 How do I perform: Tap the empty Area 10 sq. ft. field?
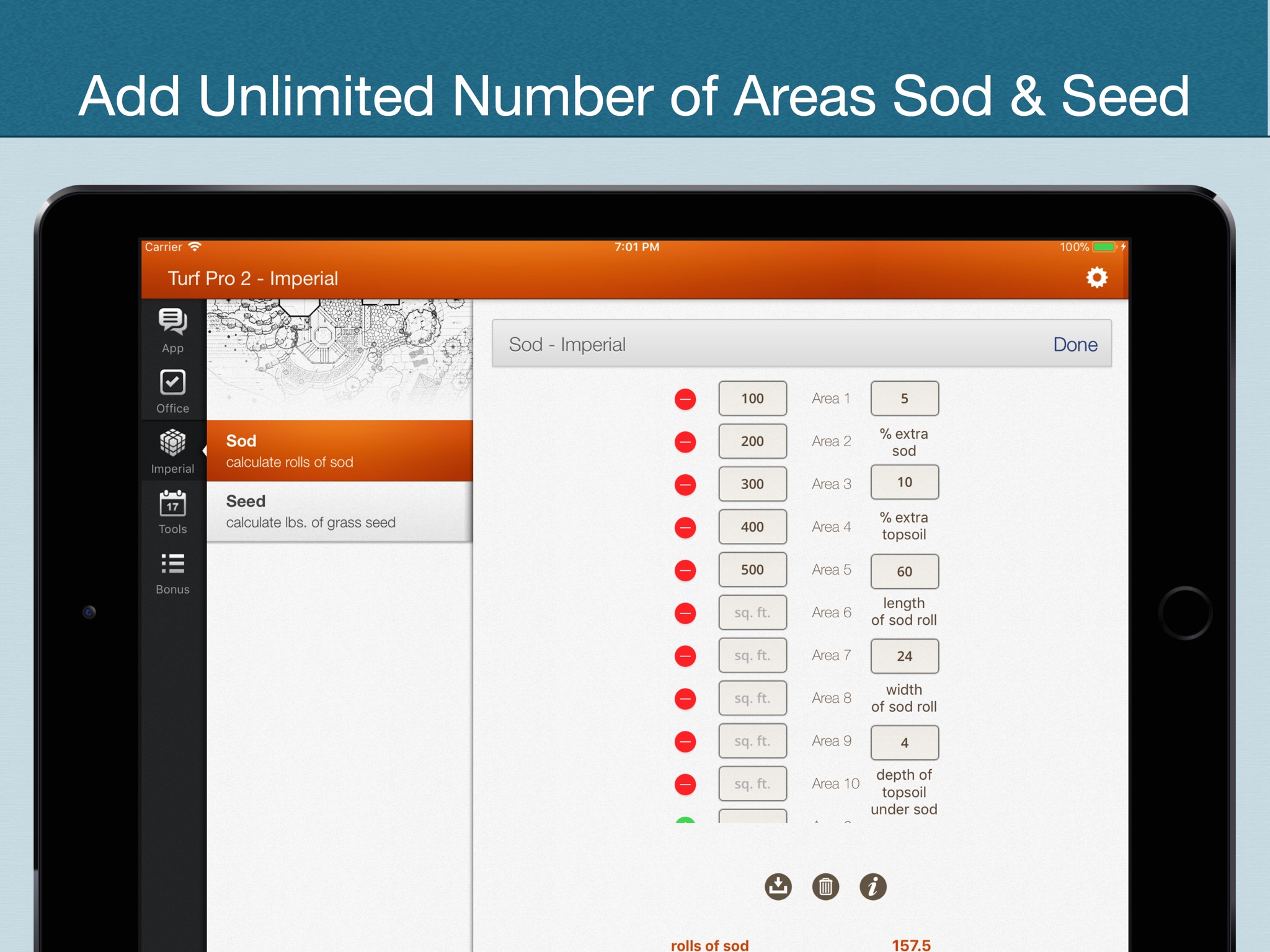coord(752,783)
